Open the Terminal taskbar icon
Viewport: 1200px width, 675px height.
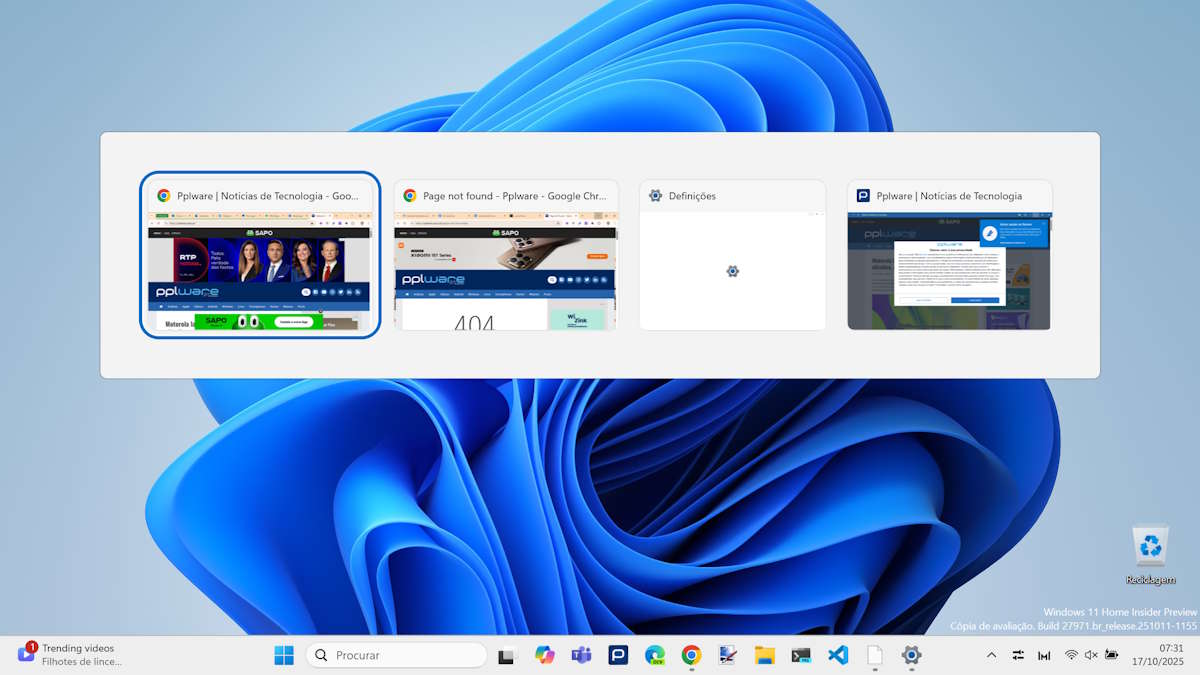point(801,655)
